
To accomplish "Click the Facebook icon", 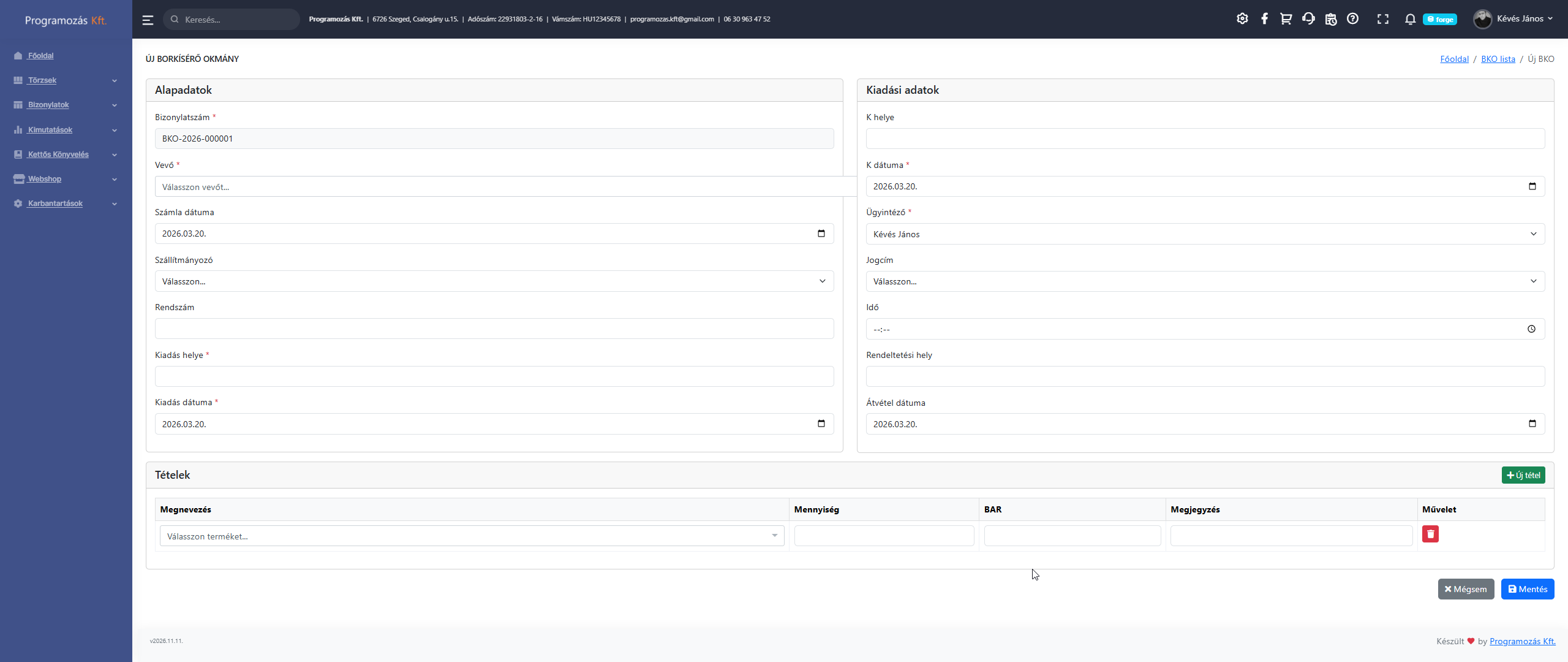I will point(1264,19).
